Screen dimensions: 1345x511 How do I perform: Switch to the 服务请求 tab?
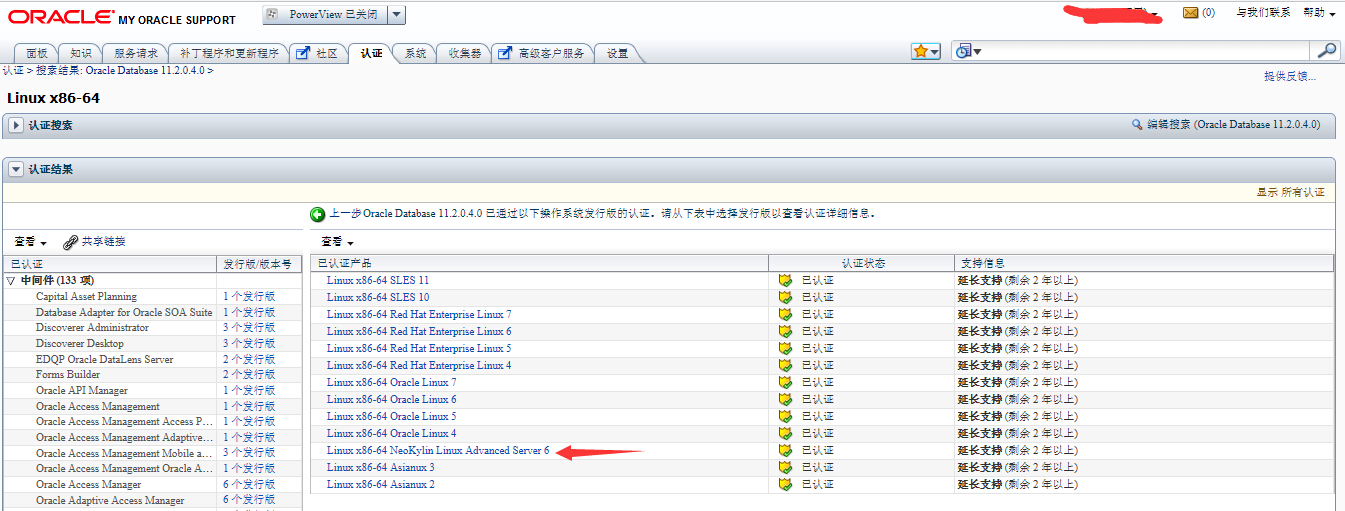point(136,53)
